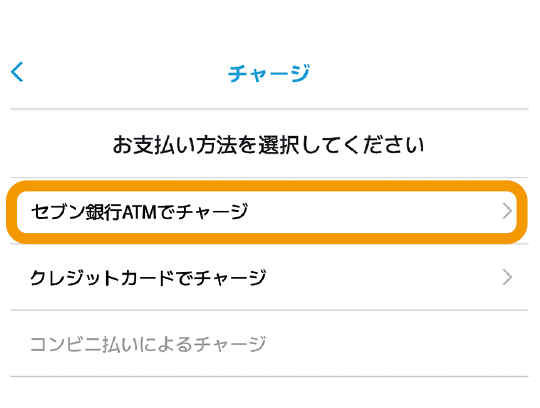Click the チャージ page title
Screen dimensions: 540x408
tap(269, 73)
